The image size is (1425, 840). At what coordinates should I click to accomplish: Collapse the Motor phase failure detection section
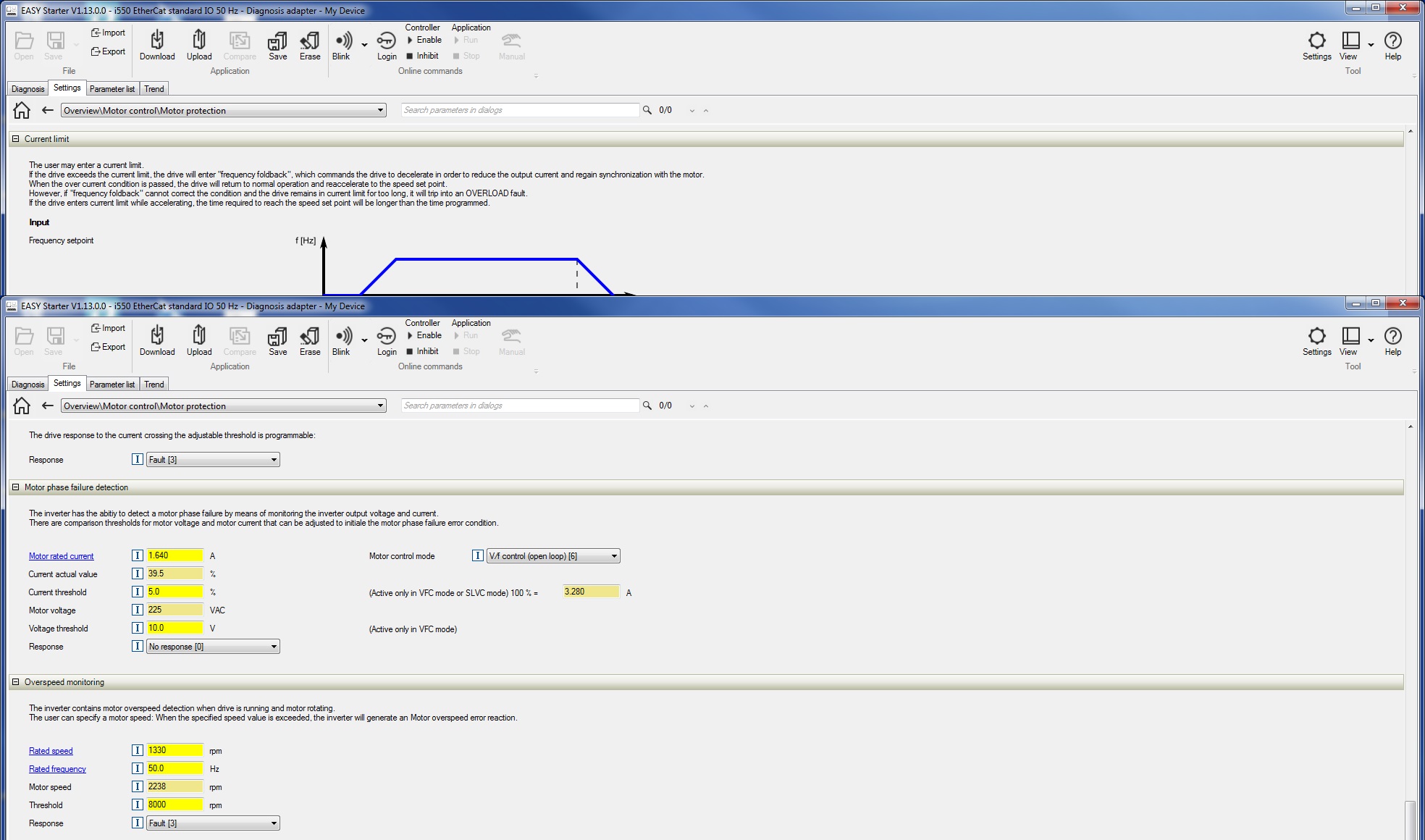coord(15,487)
